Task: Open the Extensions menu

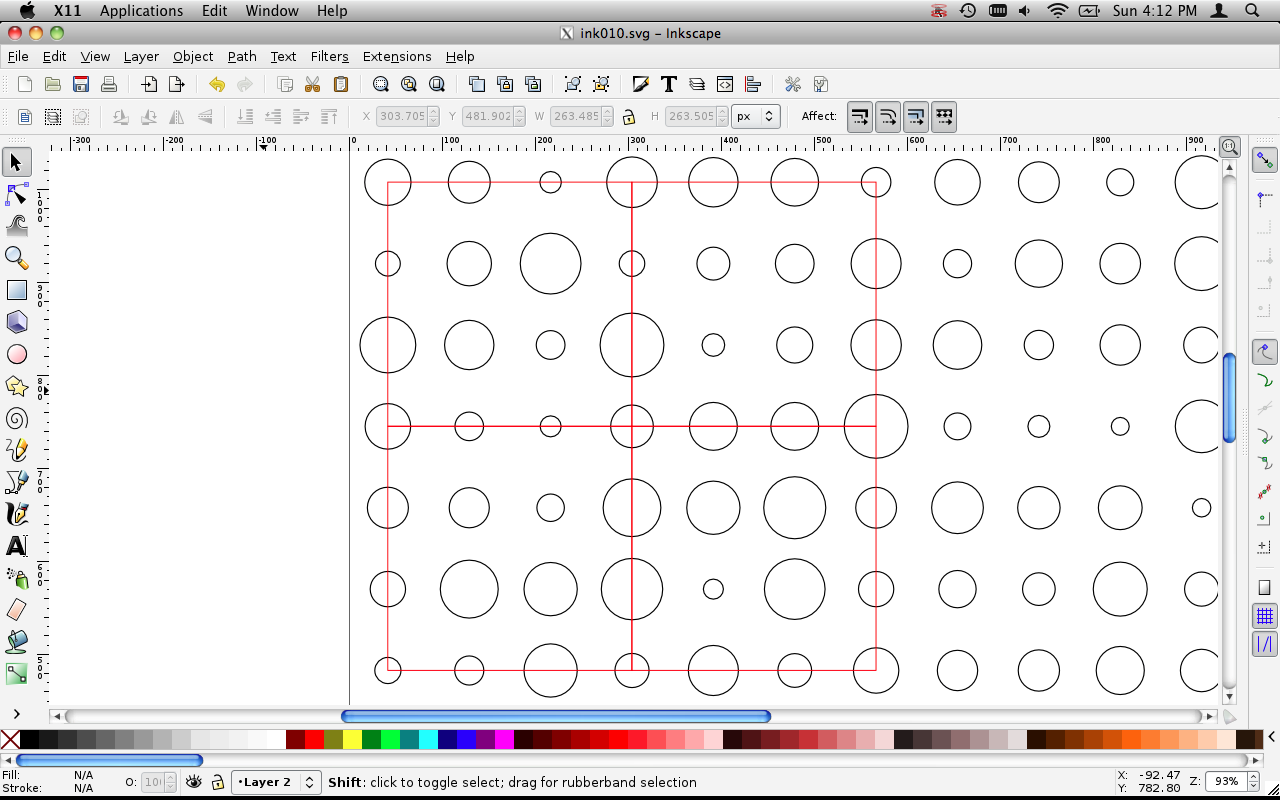Action: coord(397,56)
